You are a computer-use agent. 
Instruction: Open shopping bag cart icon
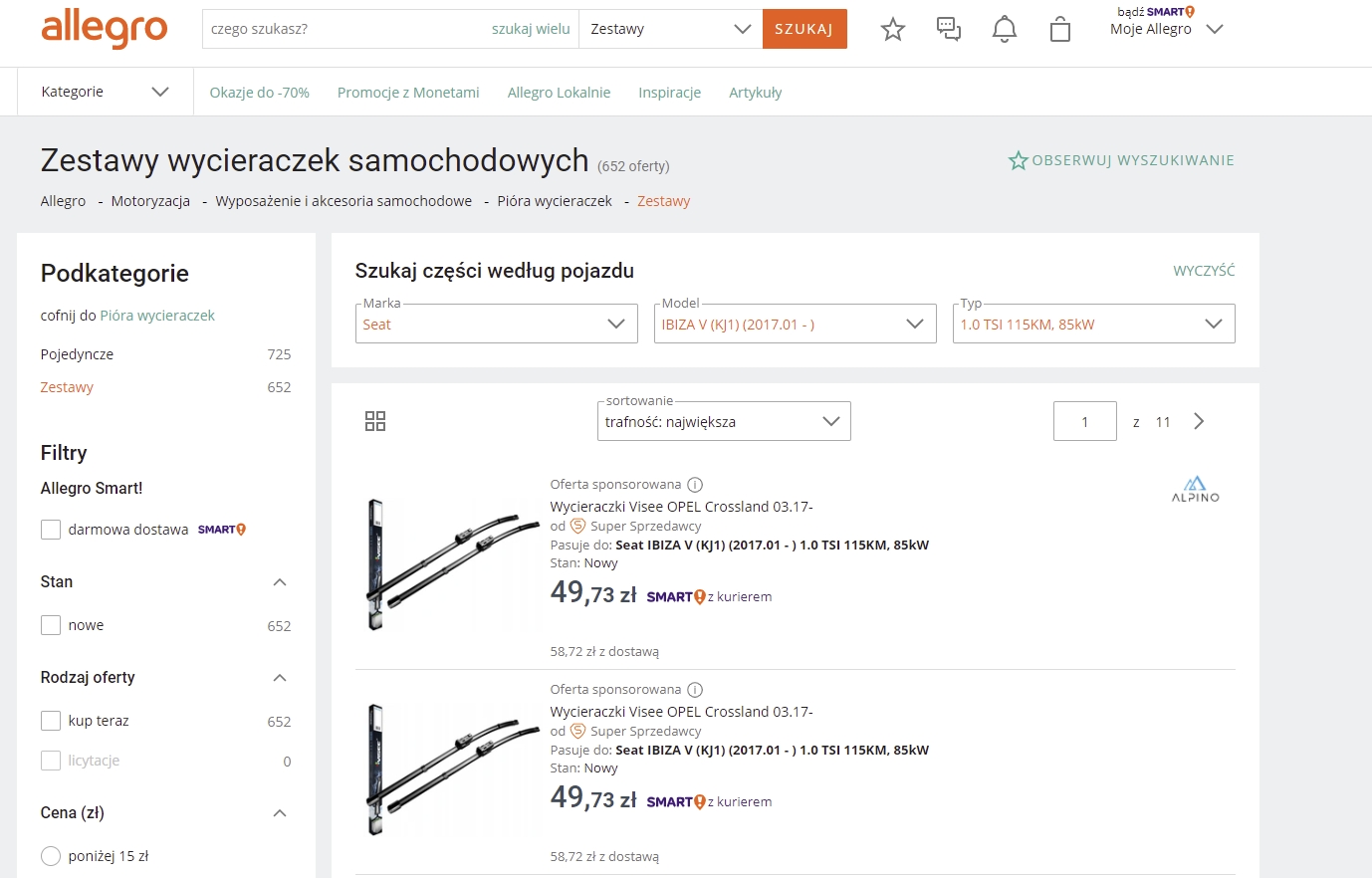point(1060,29)
